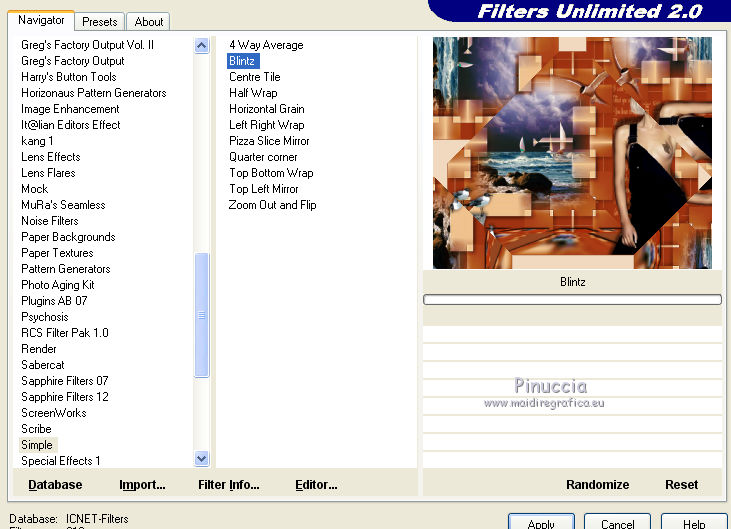The height and width of the screenshot is (529, 731).
Task: Choose the Blintz filter
Action: pos(242,61)
